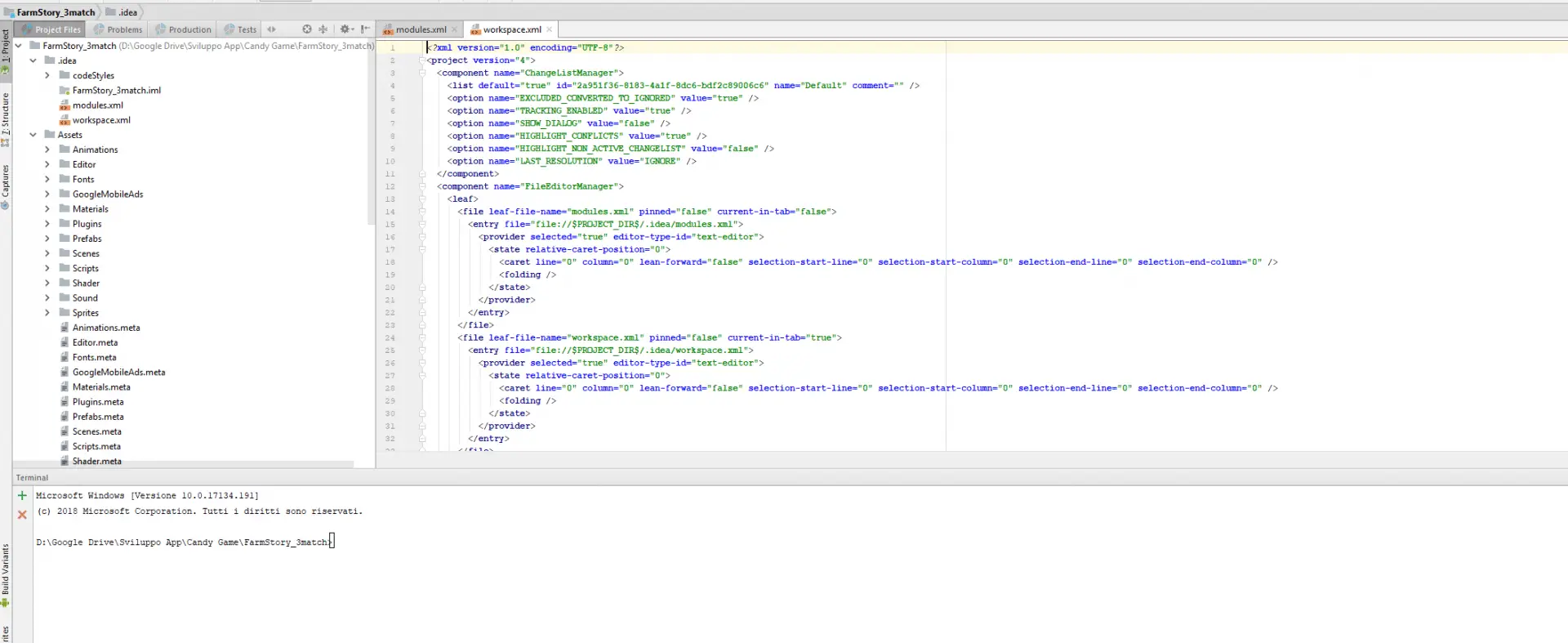The height and width of the screenshot is (643, 1568).
Task: Collapse the Assets folder arrow
Action: 33,135
